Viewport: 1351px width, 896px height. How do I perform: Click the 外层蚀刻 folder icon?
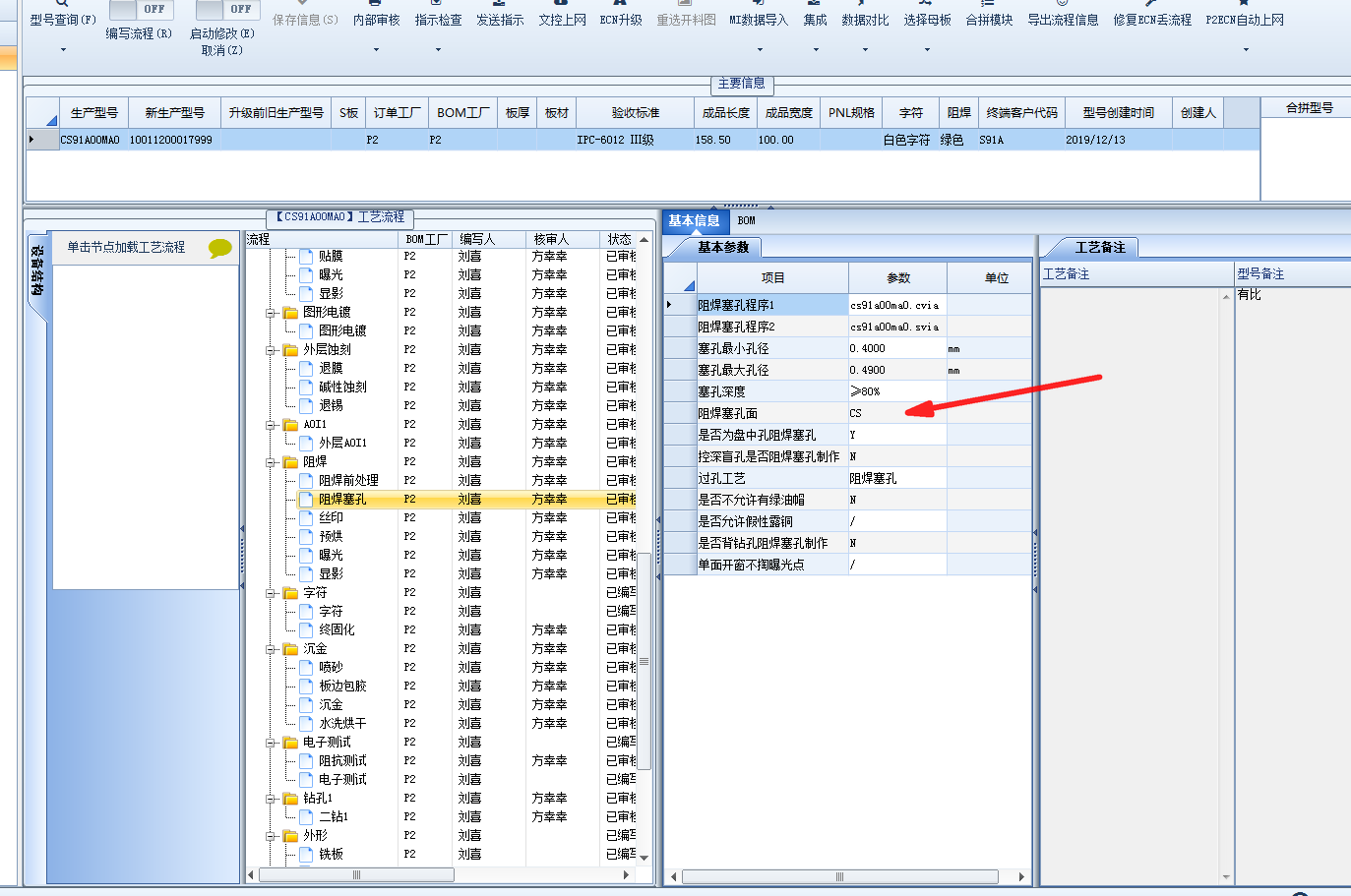pyautogui.click(x=290, y=349)
